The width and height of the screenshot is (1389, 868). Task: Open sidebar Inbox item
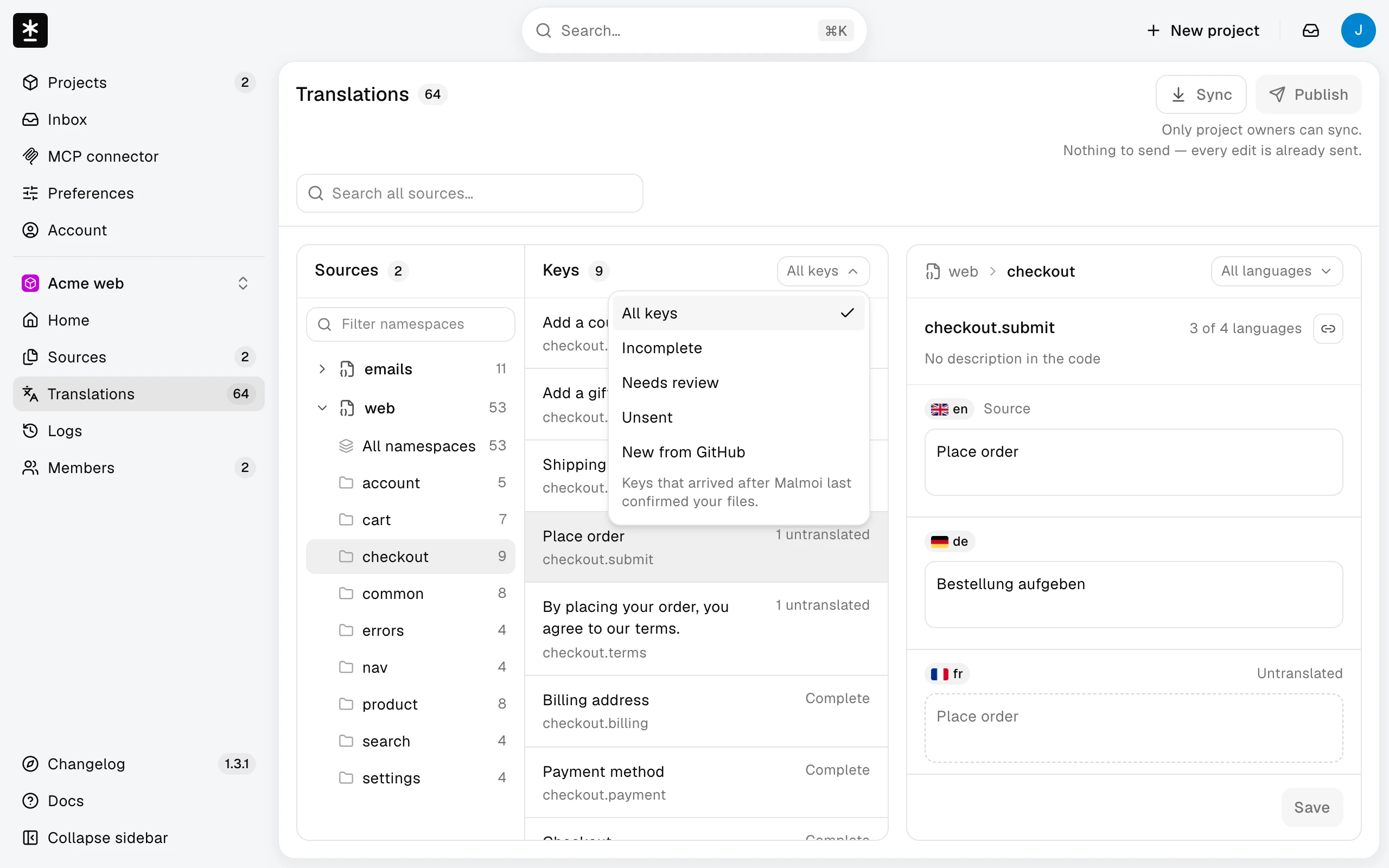click(138, 119)
